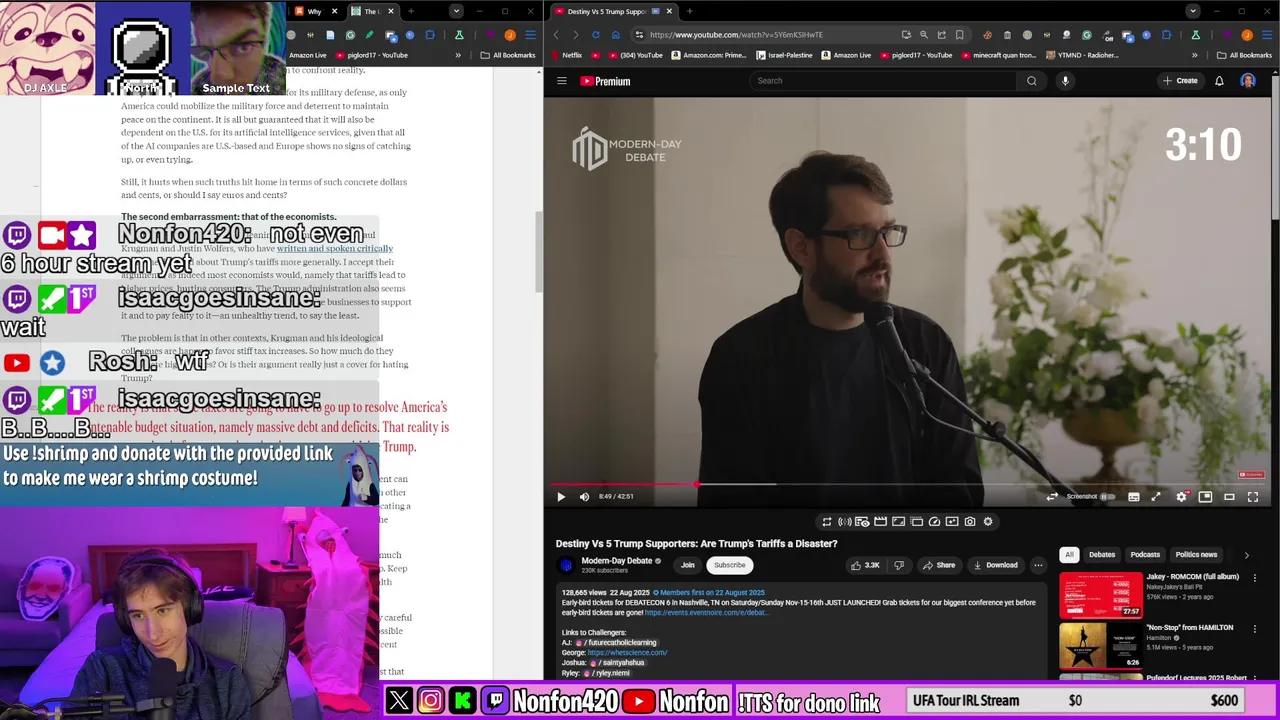Go to browser home page
This screenshot has height=720, width=1280.
click(615, 35)
